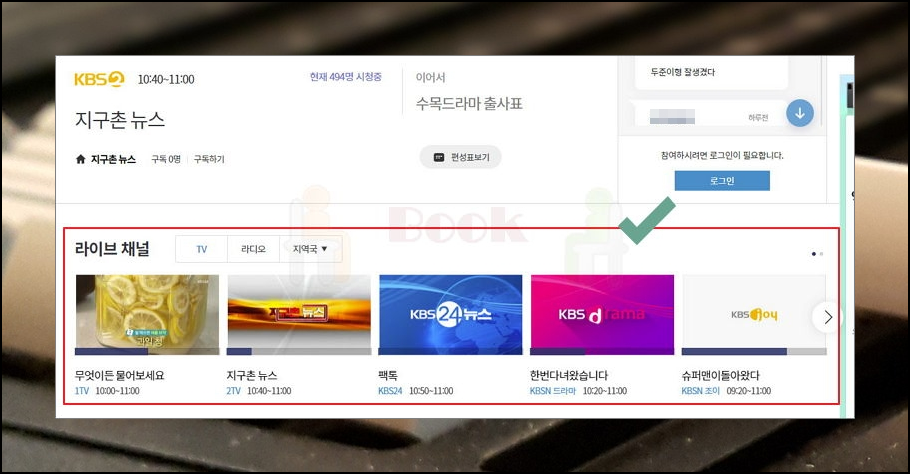This screenshot has height=474, width=910.
Task: Click the KBS24 channel label
Action: pyautogui.click(x=390, y=391)
